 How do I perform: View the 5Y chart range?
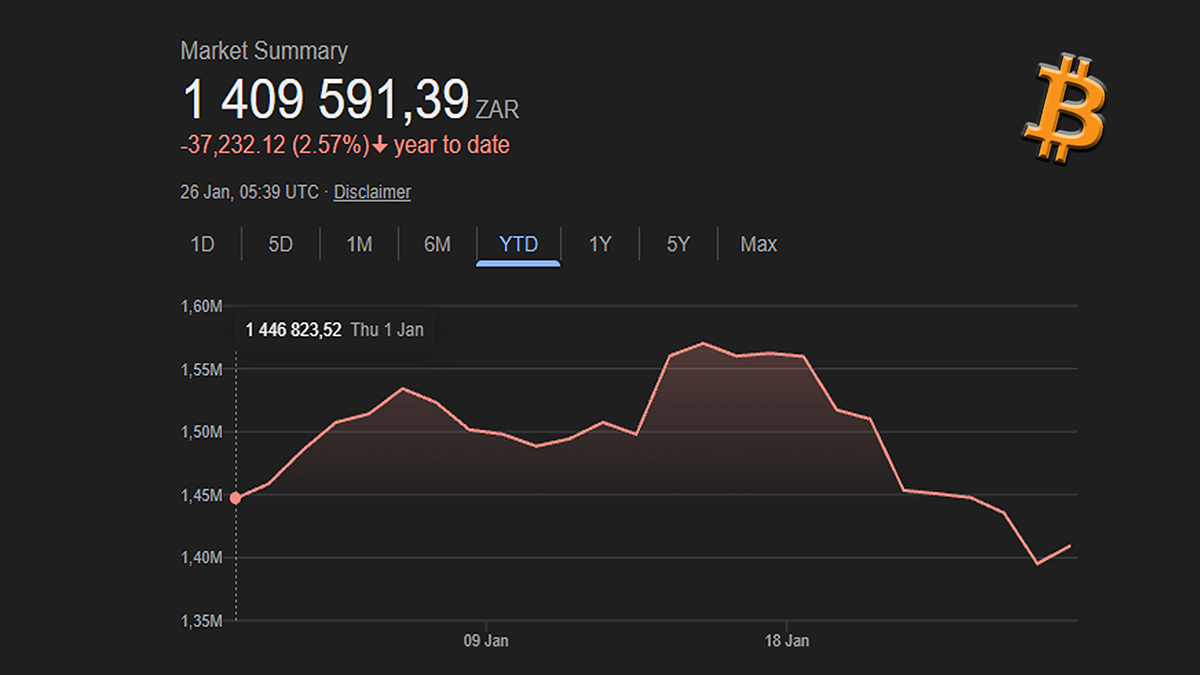click(678, 244)
